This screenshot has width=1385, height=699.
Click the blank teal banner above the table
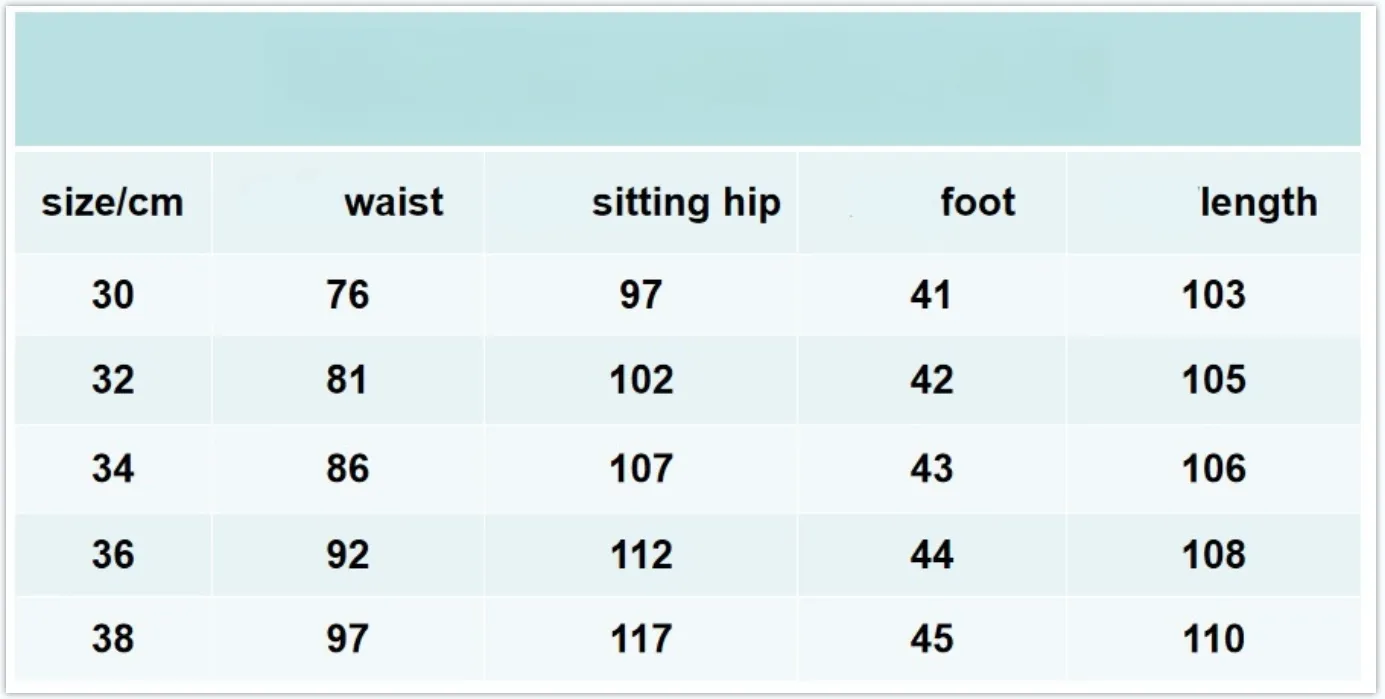pos(688,78)
